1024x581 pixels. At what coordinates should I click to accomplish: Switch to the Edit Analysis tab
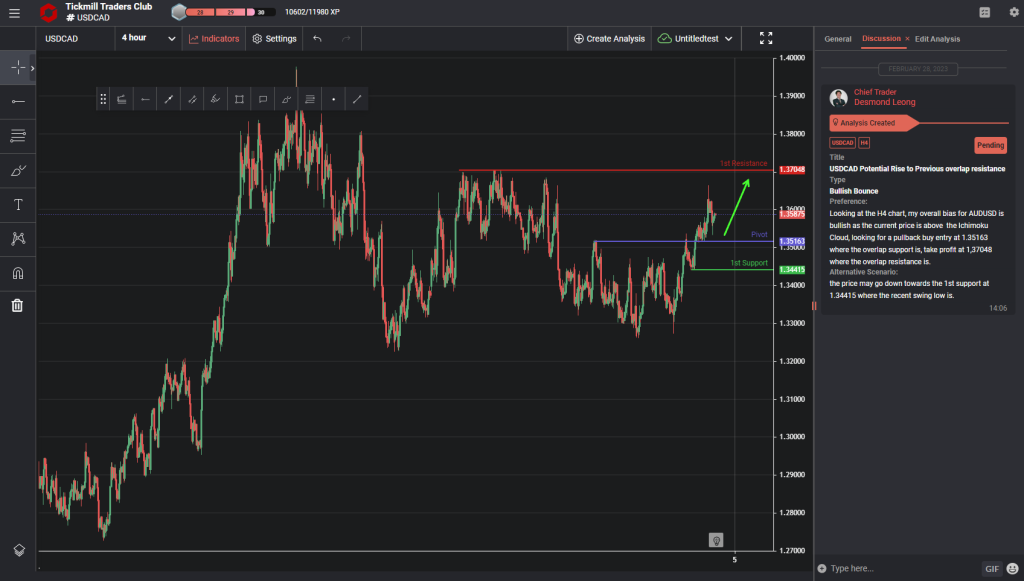pyautogui.click(x=937, y=38)
